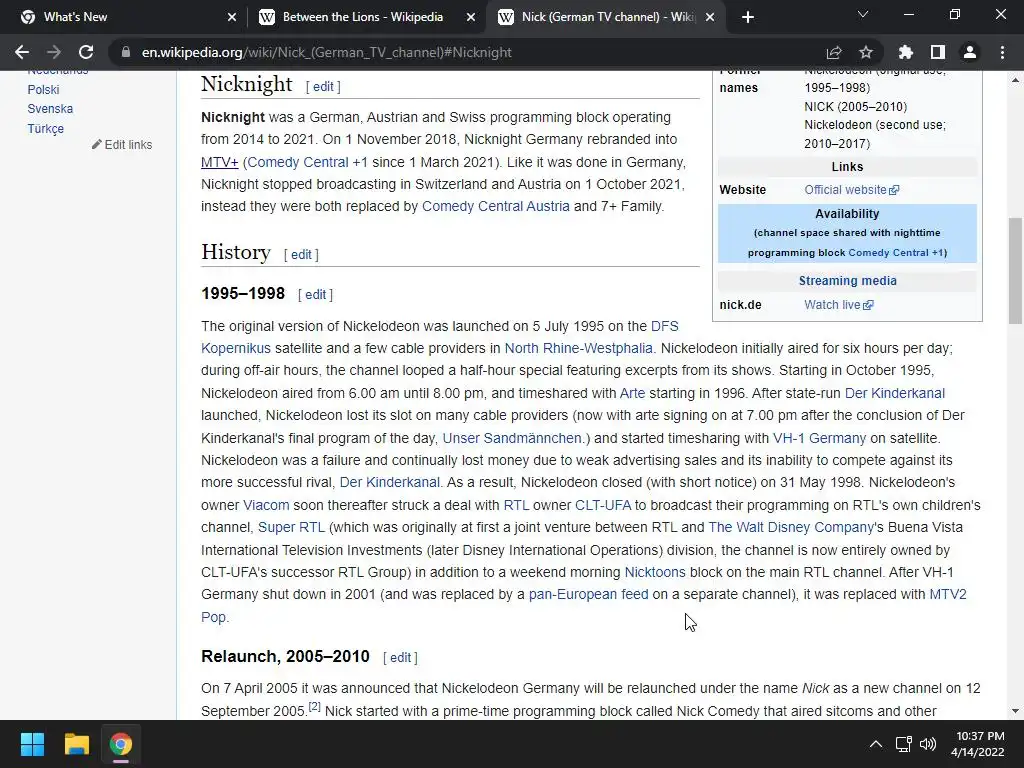Close the What's New tab
This screenshot has height=768, width=1024.
pyautogui.click(x=232, y=17)
